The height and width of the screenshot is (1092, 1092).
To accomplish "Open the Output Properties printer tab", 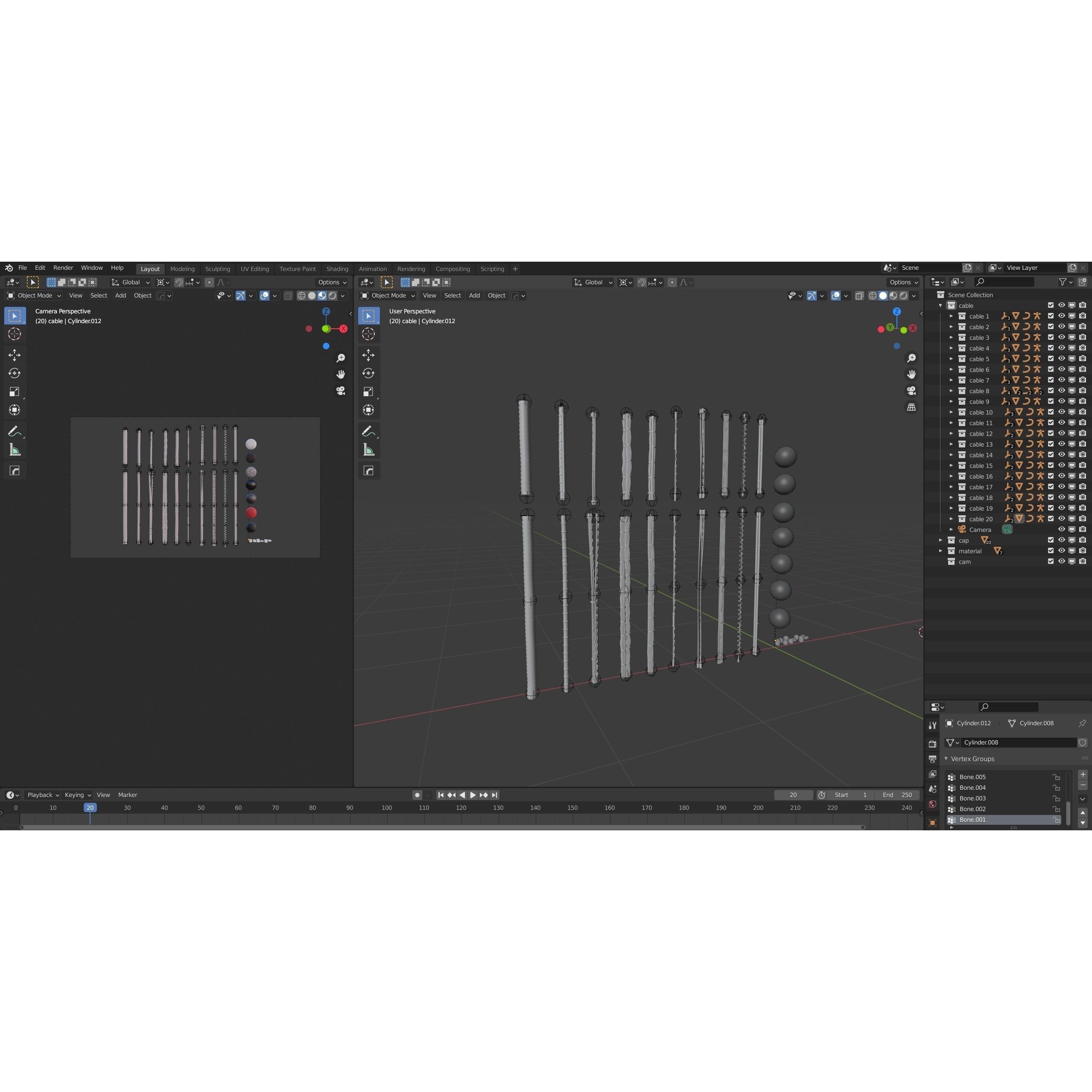I will pos(933,759).
